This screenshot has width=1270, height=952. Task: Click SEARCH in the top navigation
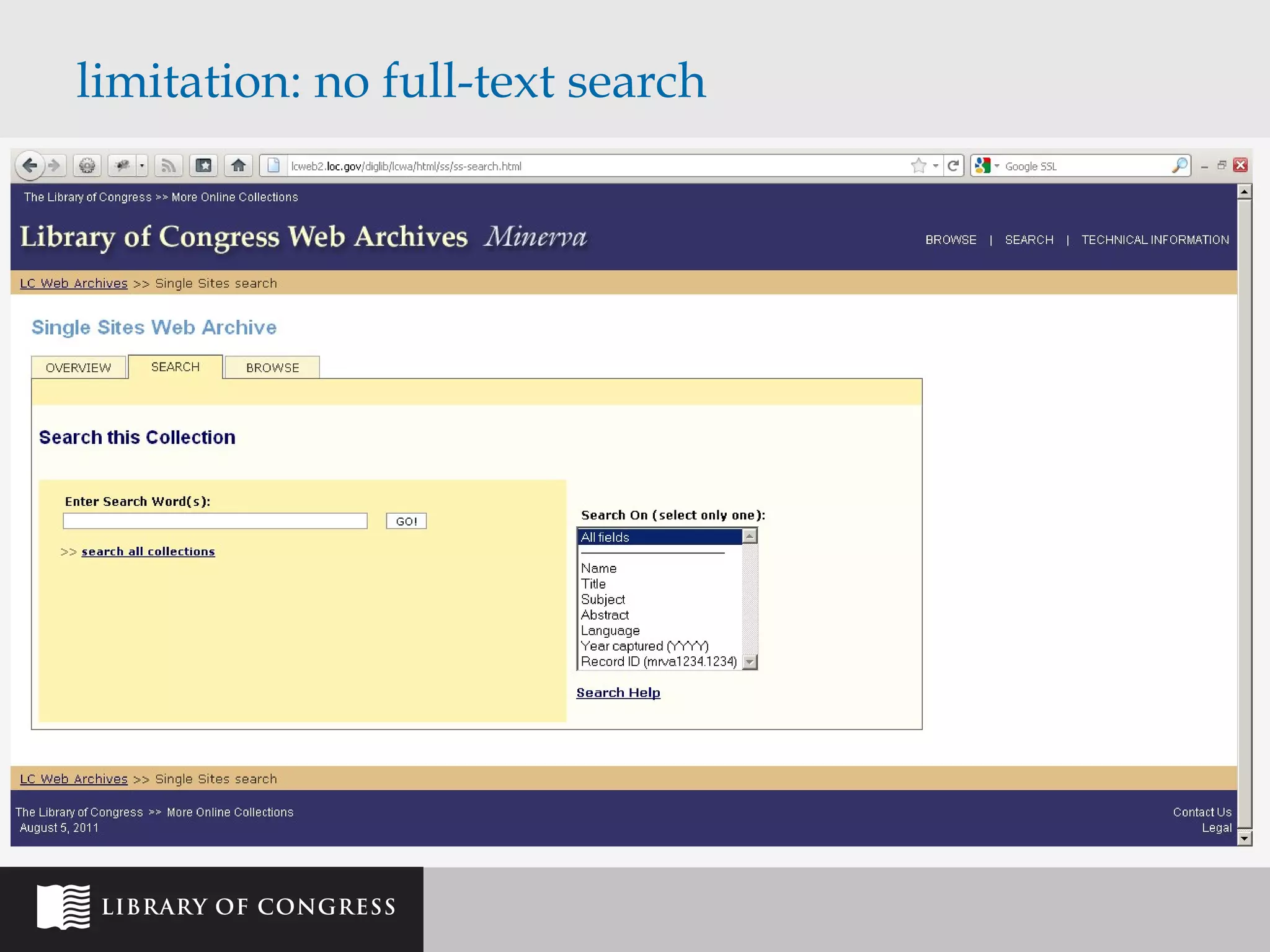[x=1029, y=240]
